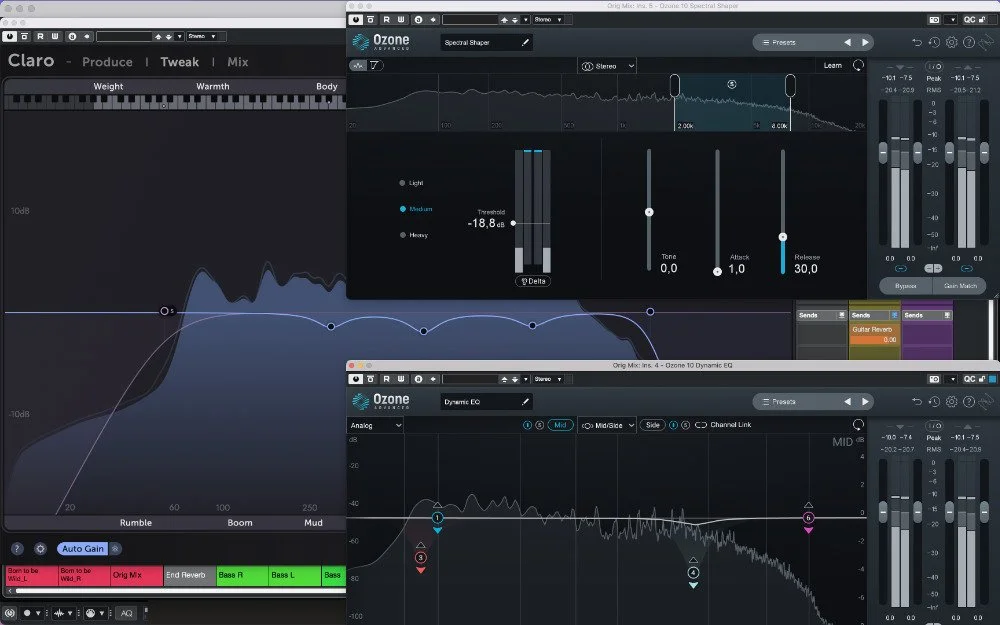
Task: Select Dynamic EQ band node 3
Action: 420,557
